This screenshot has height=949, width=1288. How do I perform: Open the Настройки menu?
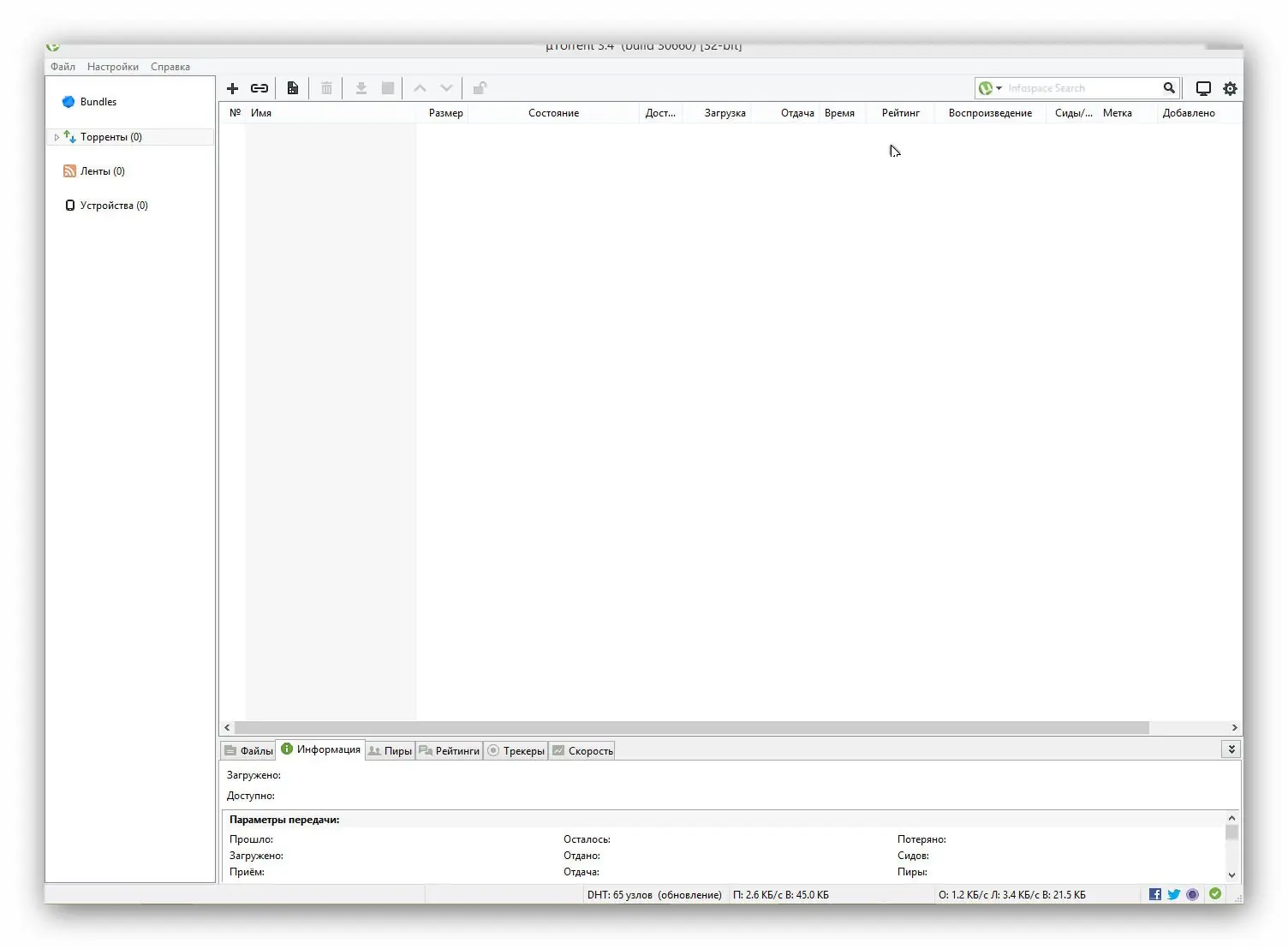(x=113, y=67)
